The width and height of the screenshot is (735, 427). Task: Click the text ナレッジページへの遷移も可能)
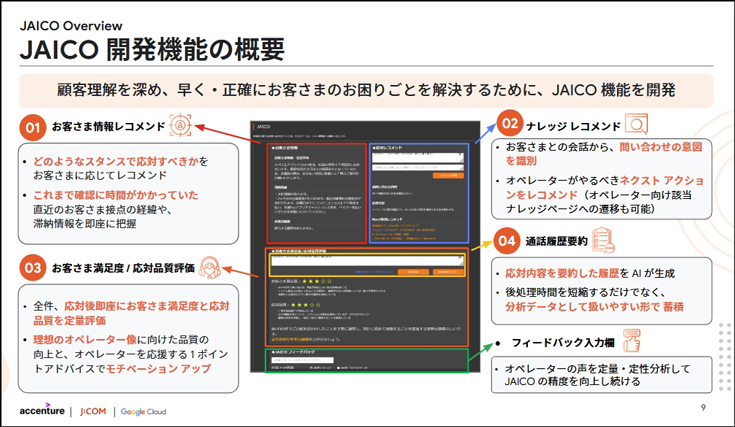[x=580, y=209]
